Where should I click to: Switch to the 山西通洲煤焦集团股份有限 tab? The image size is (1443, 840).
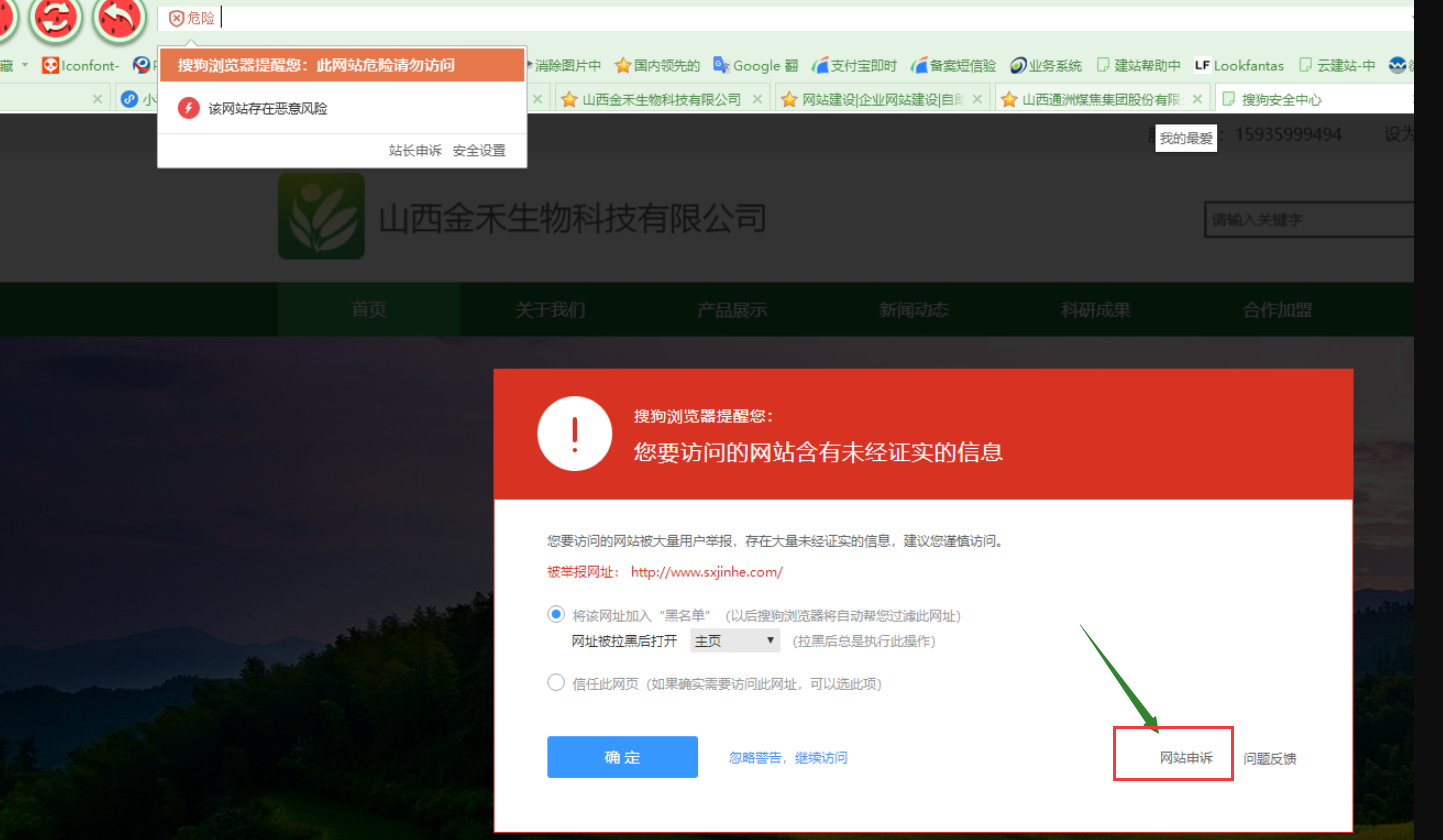(1101, 99)
